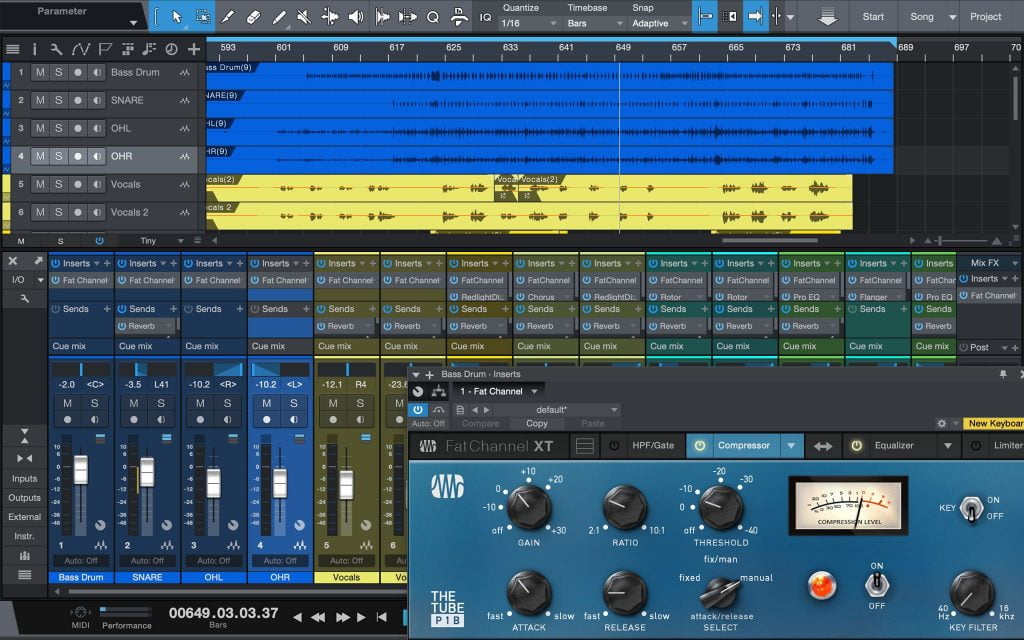This screenshot has width=1024, height=640.
Task: Select the Range tool
Action: (x=202, y=17)
